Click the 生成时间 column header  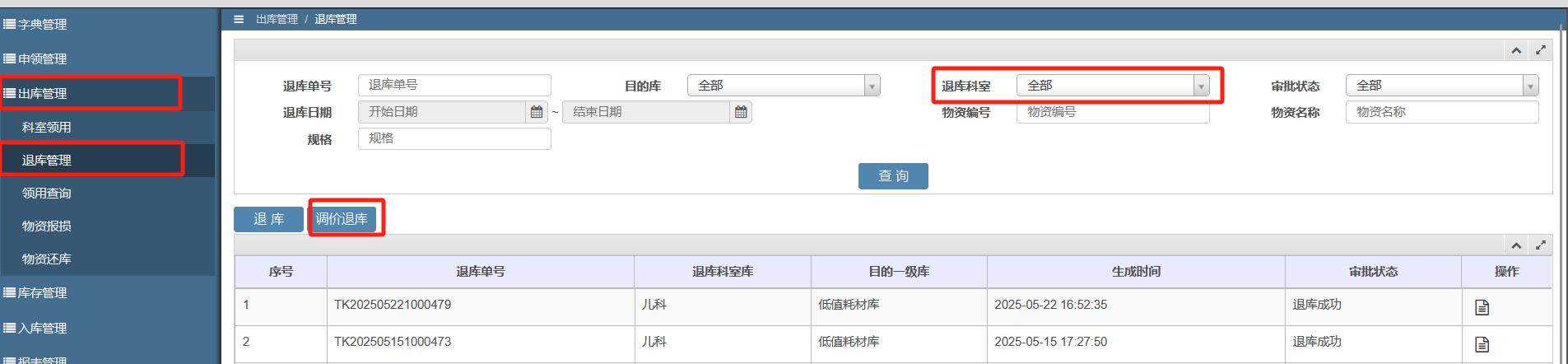click(x=1136, y=272)
